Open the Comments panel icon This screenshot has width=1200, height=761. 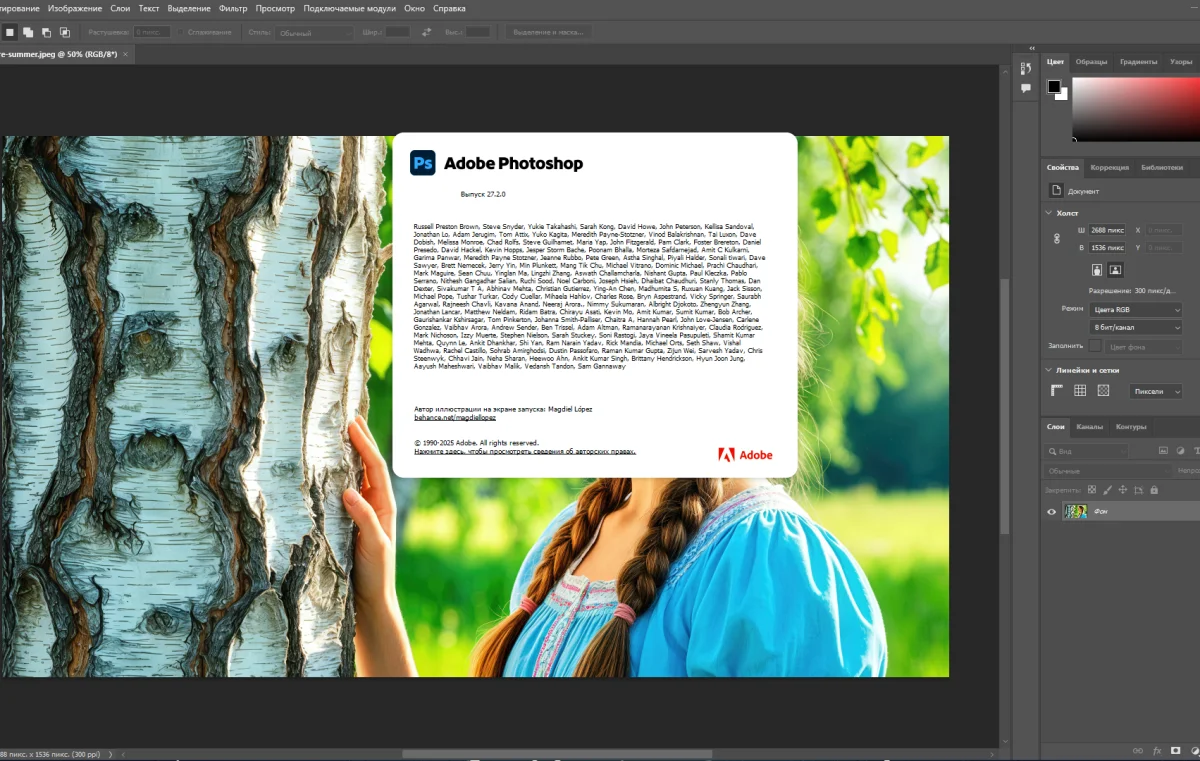point(1025,89)
